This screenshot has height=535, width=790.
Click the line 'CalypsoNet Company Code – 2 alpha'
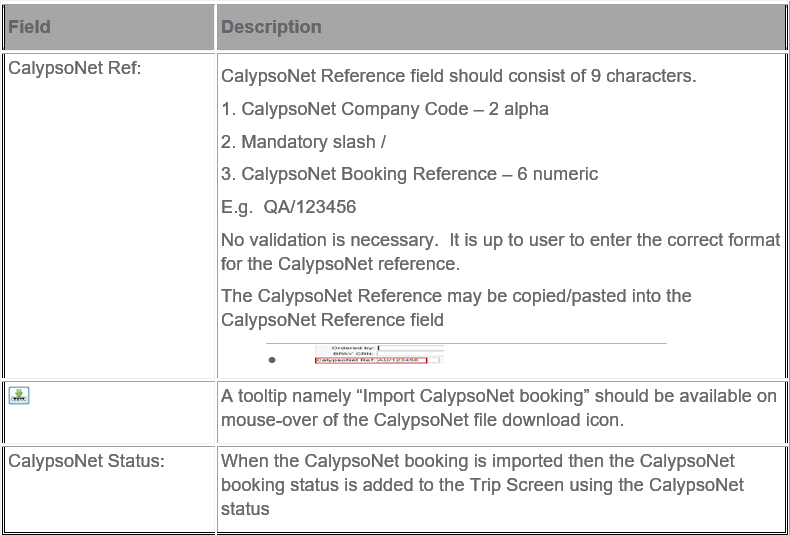click(x=385, y=109)
